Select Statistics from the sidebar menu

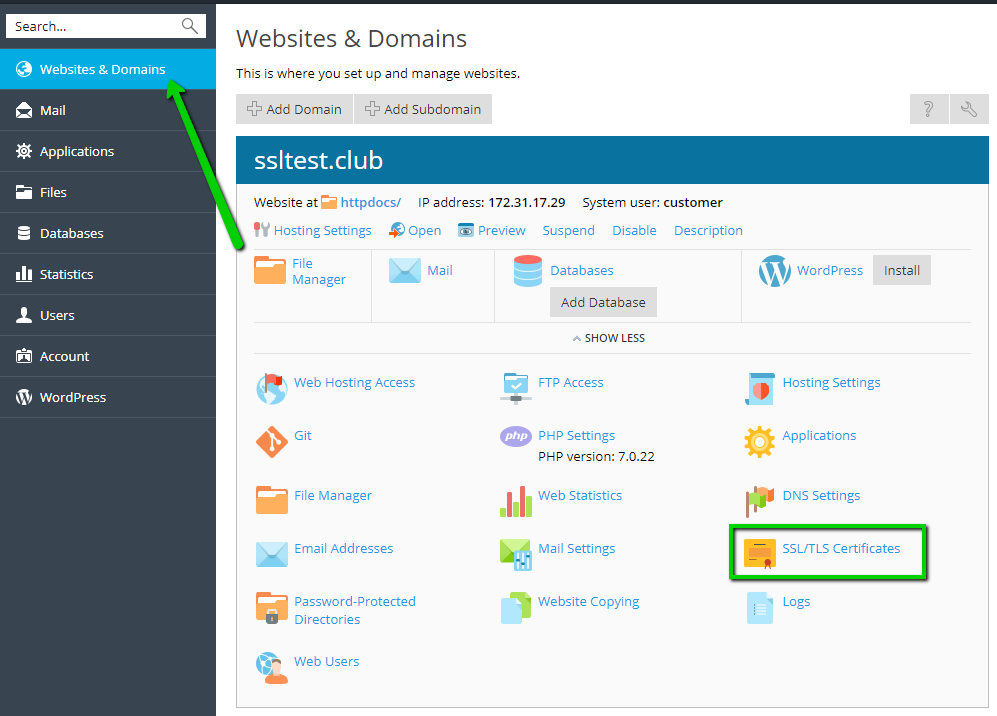point(66,274)
